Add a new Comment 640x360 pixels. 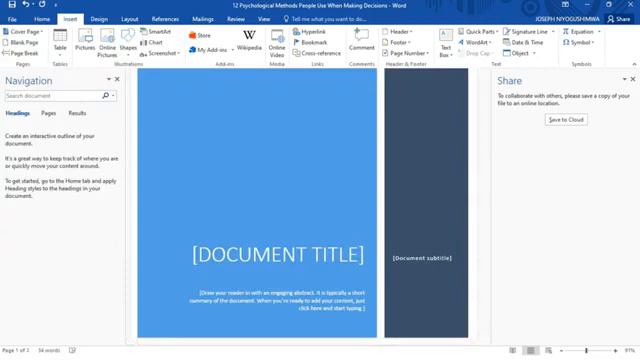coord(362,40)
